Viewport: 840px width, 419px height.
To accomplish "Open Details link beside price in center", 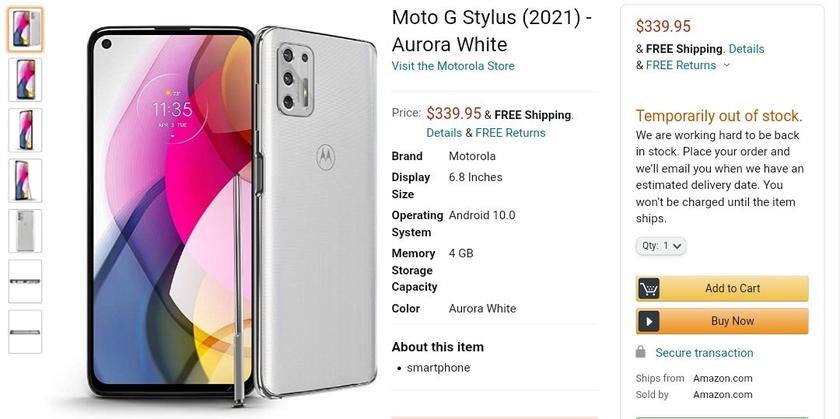I will [444, 133].
